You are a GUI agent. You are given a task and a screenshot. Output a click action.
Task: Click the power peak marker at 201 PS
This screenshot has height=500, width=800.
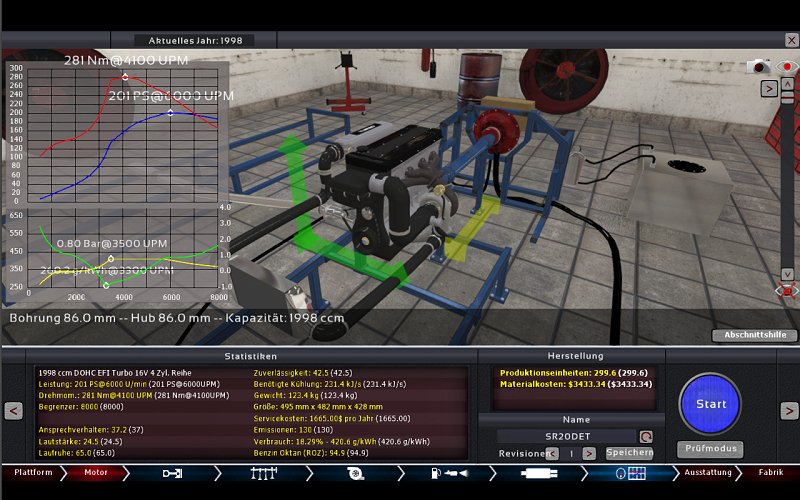[x=170, y=113]
